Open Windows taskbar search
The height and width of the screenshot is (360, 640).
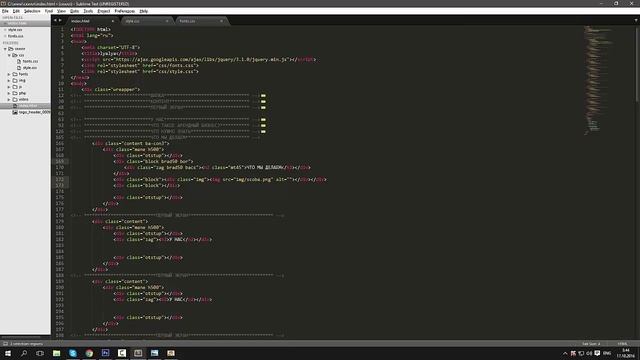[24, 353]
